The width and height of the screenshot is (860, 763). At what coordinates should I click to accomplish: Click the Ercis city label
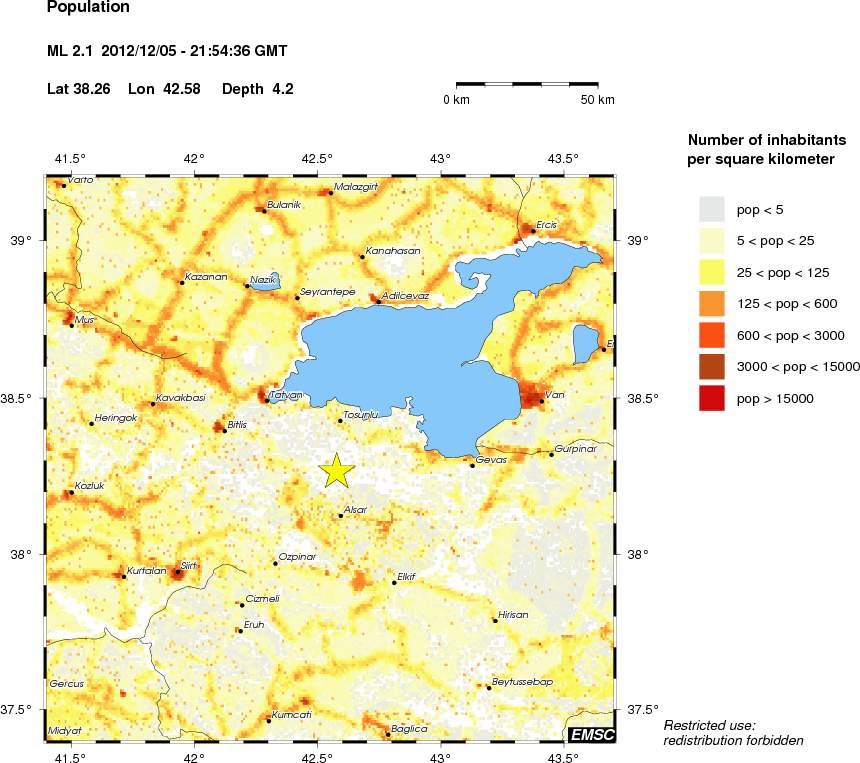(546, 224)
